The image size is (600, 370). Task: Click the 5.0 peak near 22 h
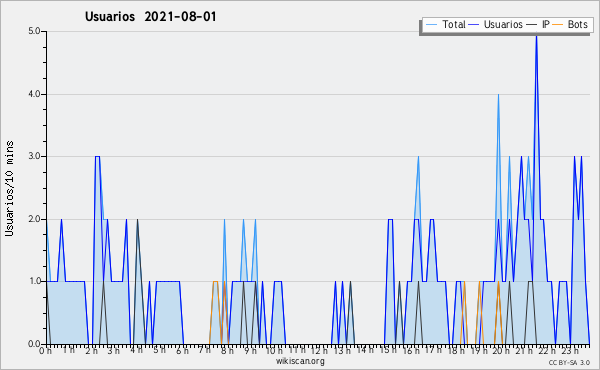536,36
